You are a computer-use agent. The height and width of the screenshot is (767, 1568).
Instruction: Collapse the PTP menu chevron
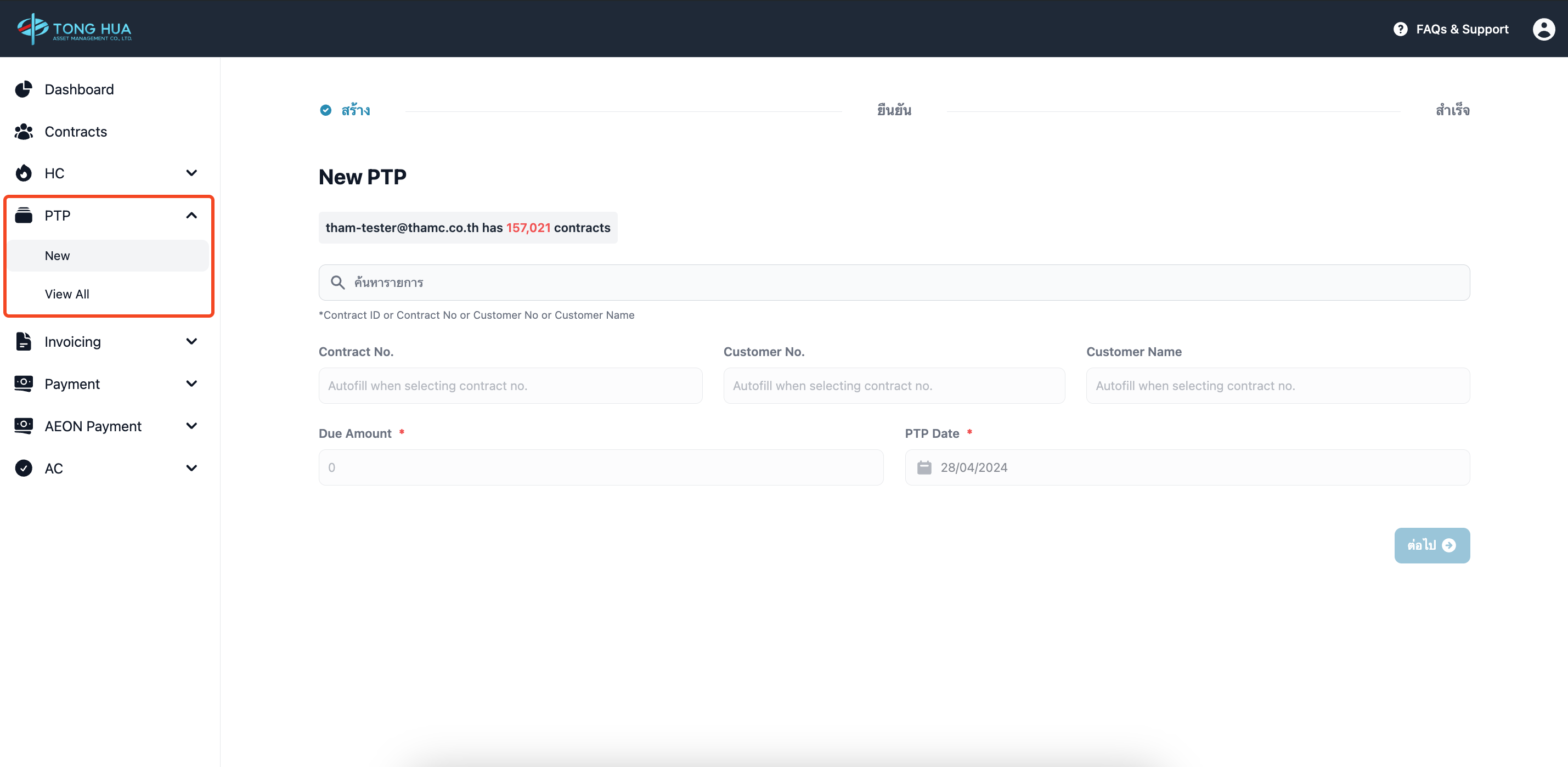click(191, 216)
